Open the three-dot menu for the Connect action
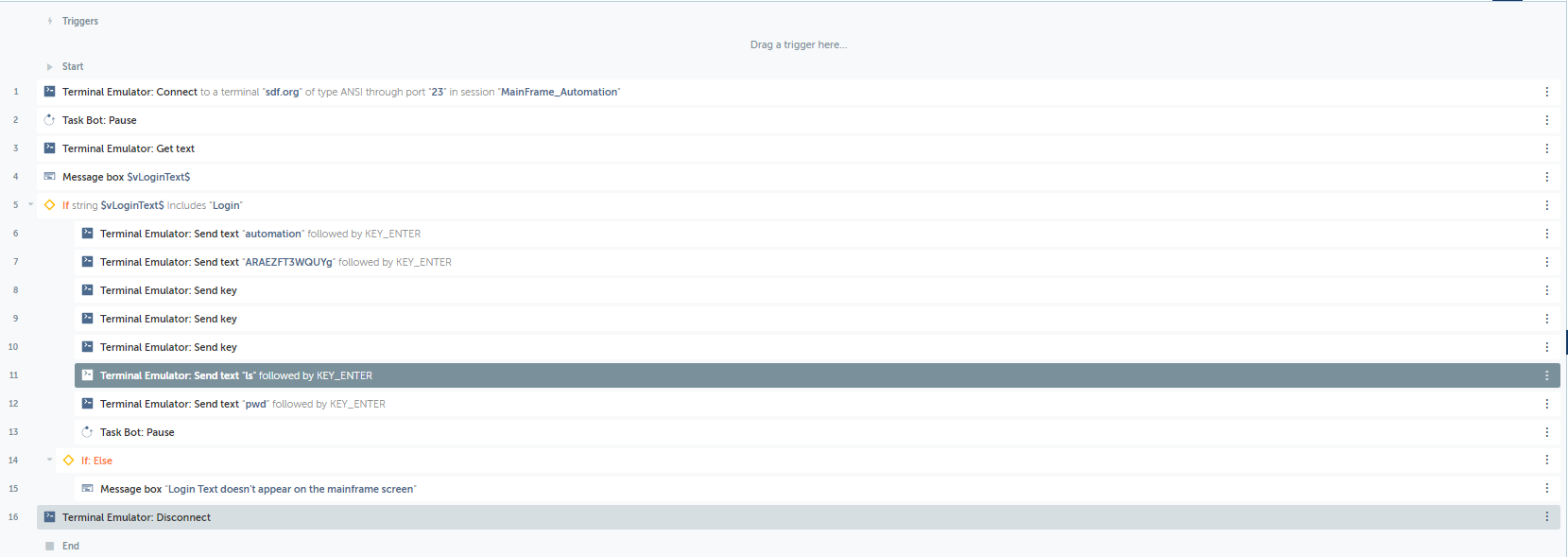The height and width of the screenshot is (557, 1568). [x=1547, y=92]
